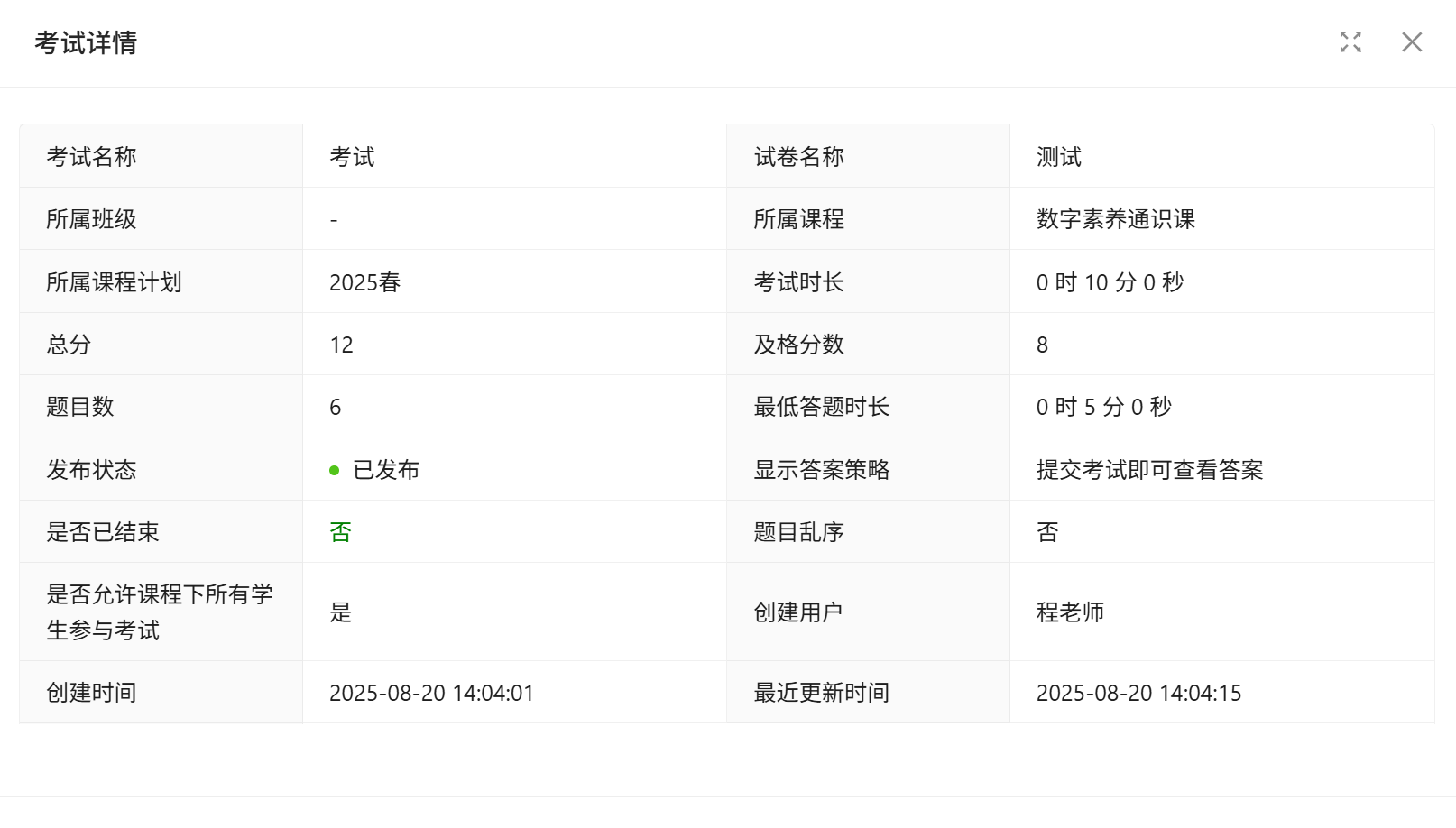
Task: Click the last updated time 2025-08-20 14:04:15
Action: tap(1138, 693)
